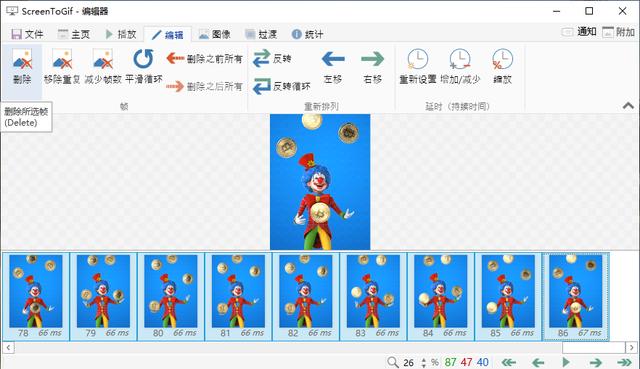Go to next frame arrow
640x369 pixels.
coord(596,362)
